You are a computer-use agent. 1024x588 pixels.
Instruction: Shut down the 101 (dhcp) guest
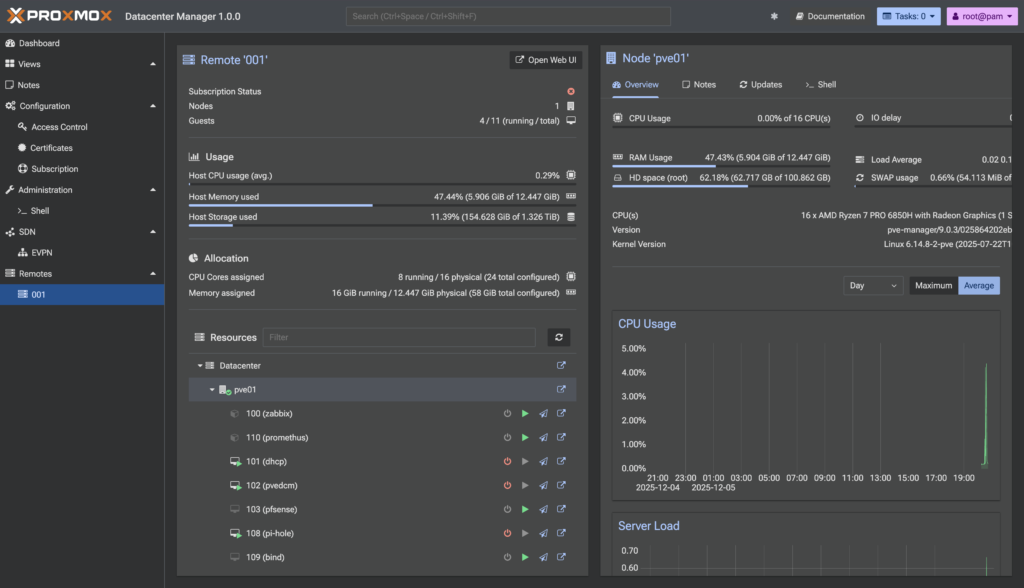507,462
